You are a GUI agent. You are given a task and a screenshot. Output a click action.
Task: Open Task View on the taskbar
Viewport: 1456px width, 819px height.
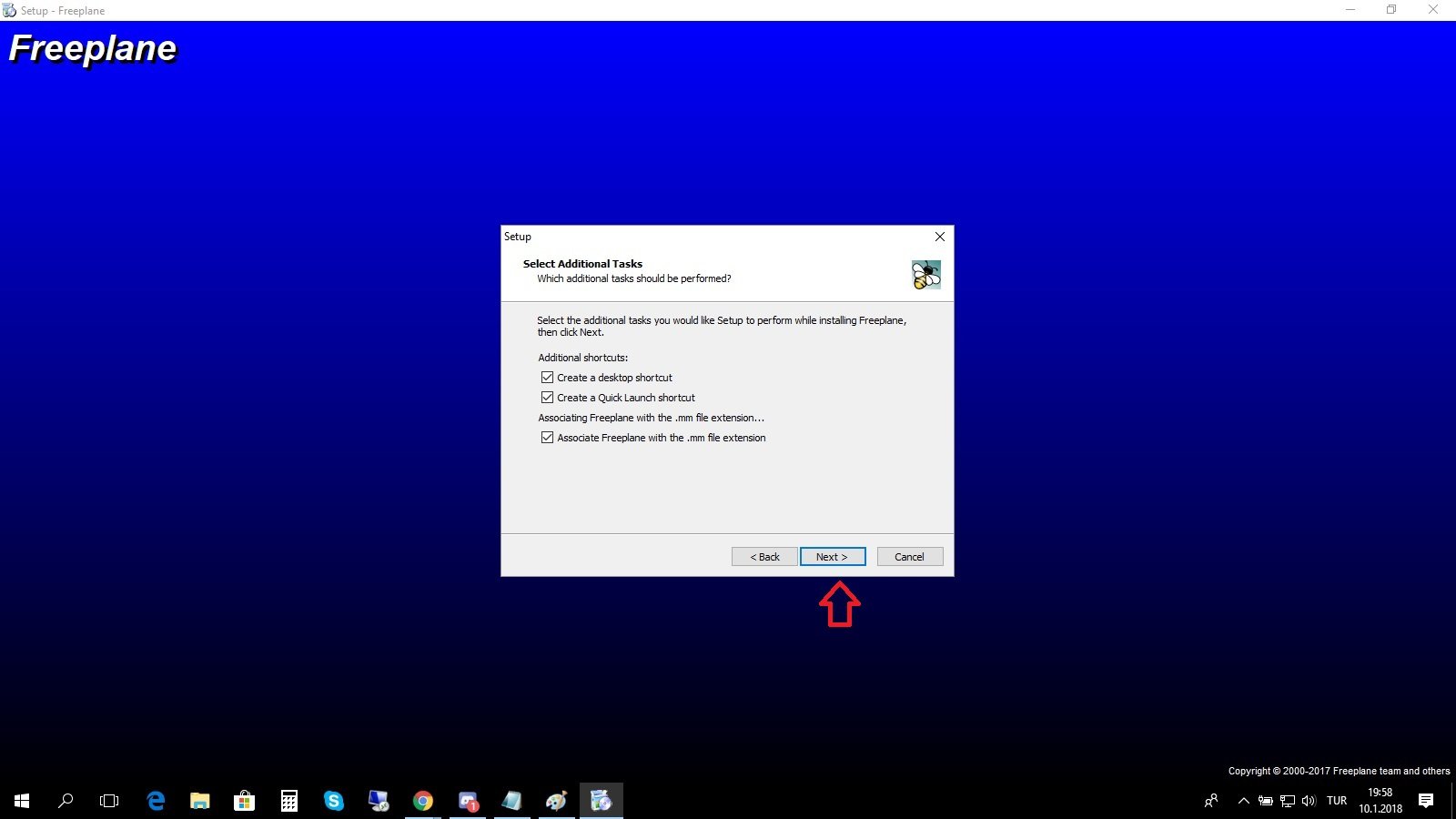[x=109, y=801]
